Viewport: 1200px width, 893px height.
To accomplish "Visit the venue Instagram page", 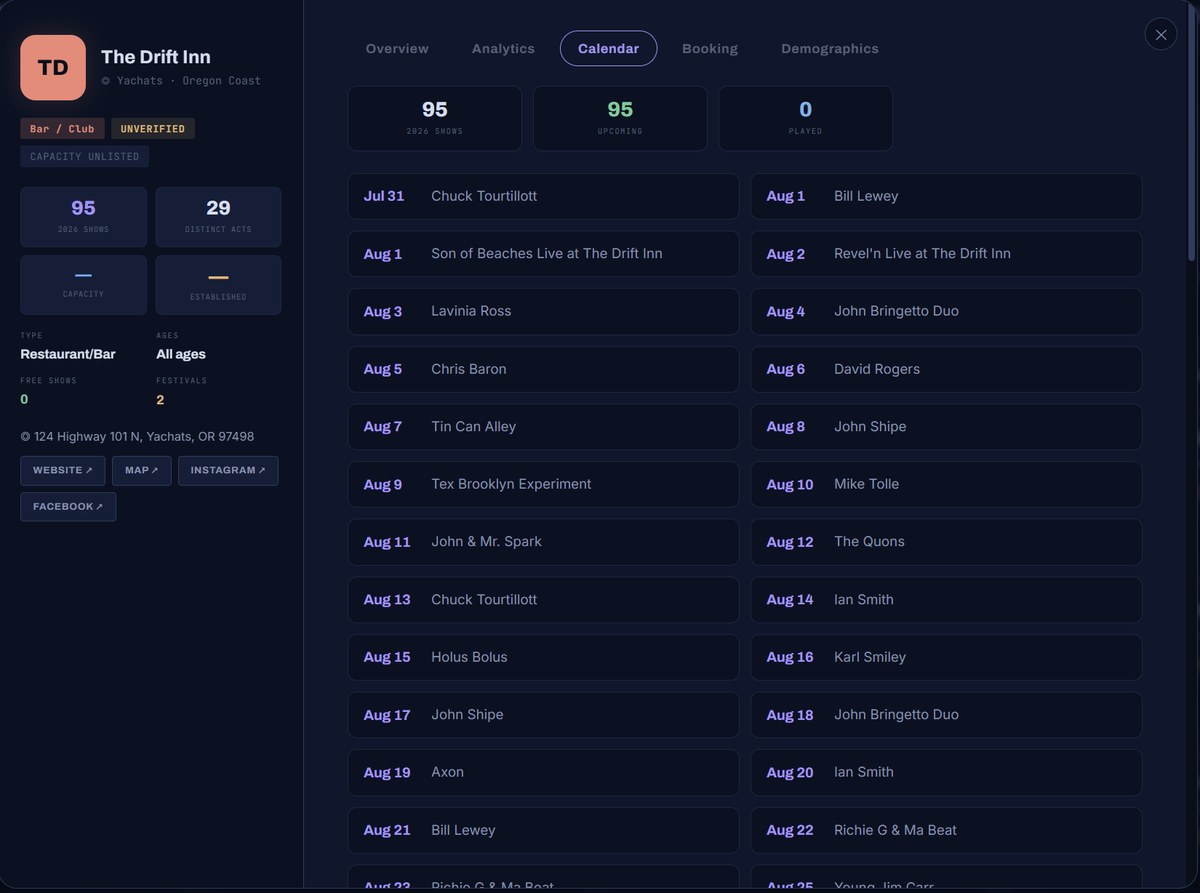I will [x=228, y=470].
